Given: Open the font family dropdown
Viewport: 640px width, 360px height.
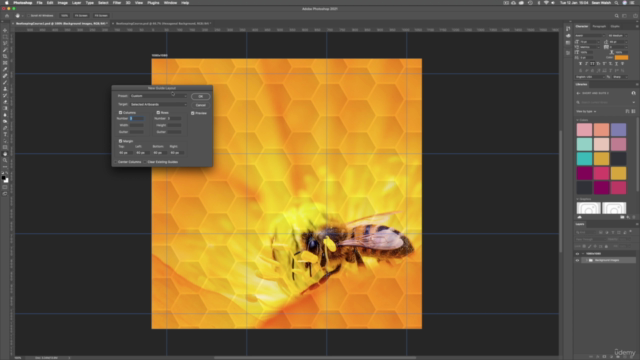Looking at the screenshot, I should click(589, 36).
